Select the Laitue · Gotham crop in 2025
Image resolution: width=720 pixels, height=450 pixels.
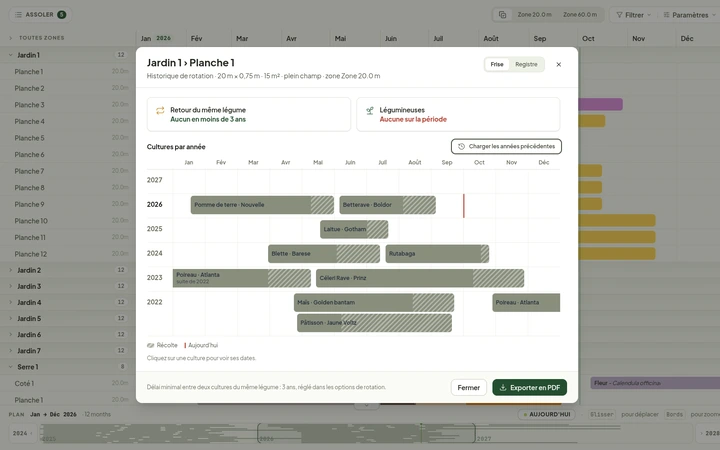click(354, 229)
